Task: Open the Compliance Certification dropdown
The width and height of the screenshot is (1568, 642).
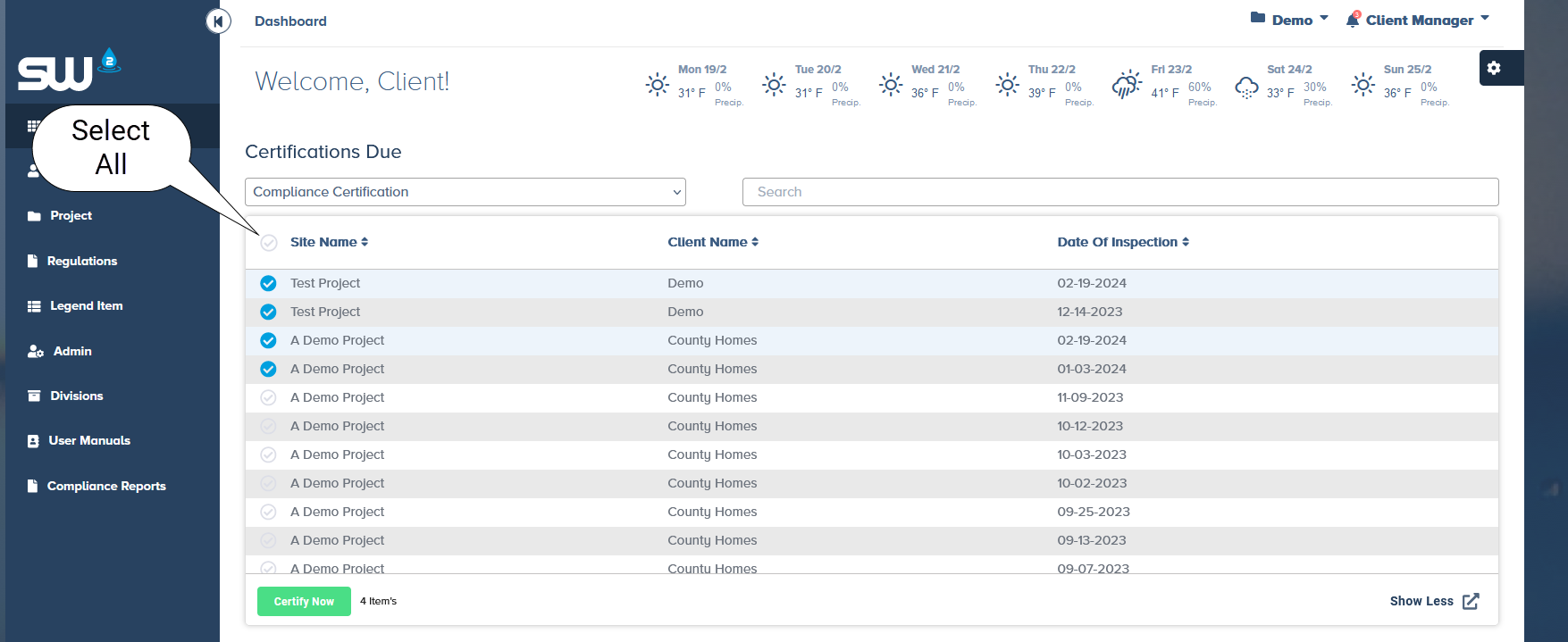Action: point(465,192)
